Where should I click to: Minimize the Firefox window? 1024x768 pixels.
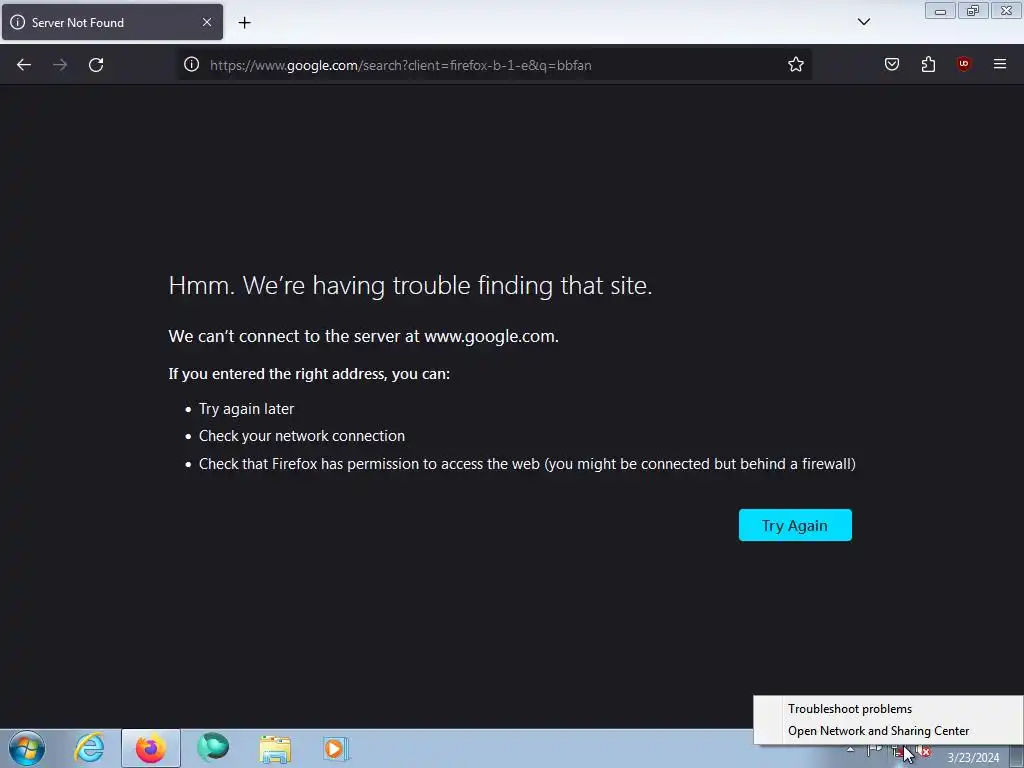(940, 11)
